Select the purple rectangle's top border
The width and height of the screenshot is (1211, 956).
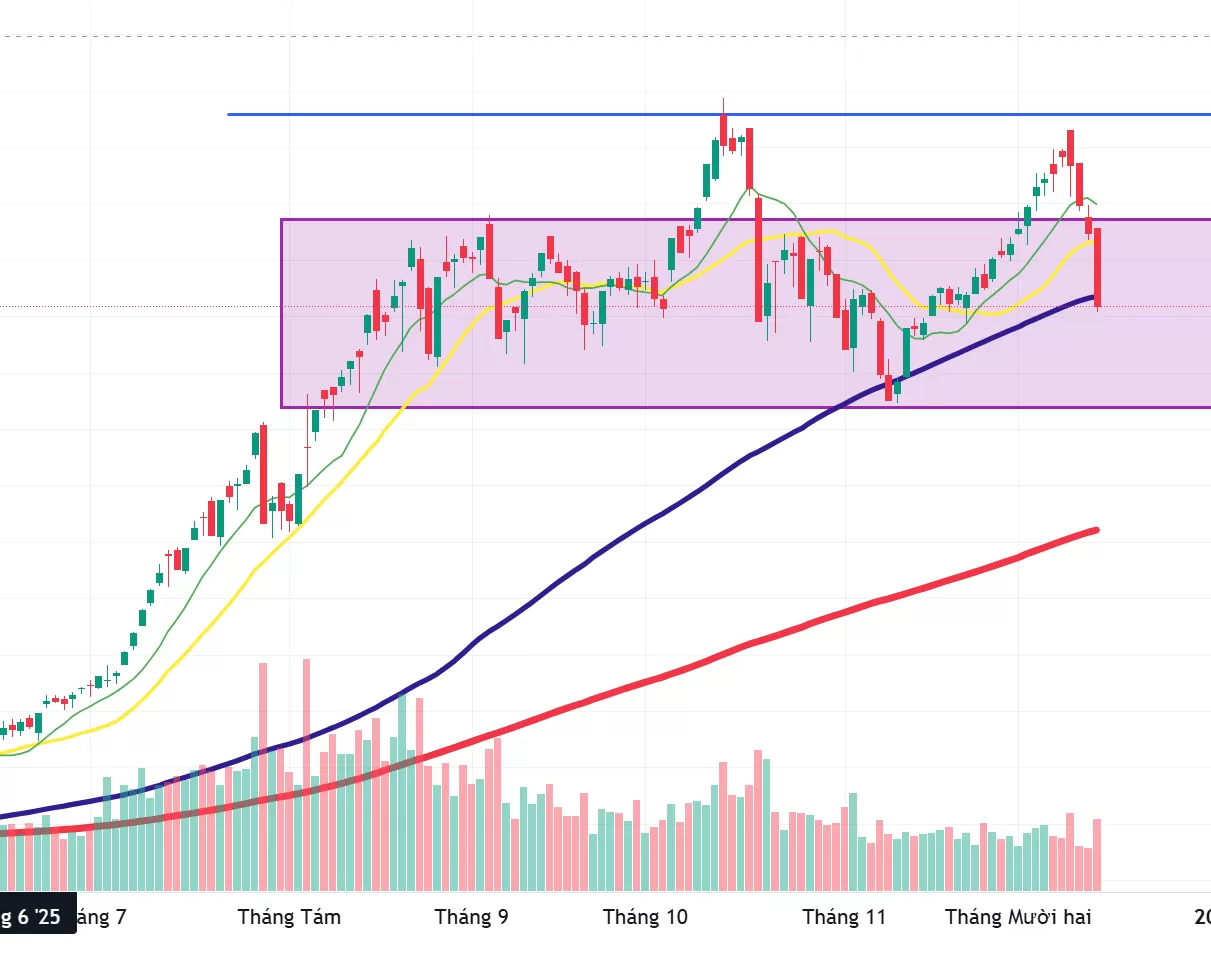(x=600, y=220)
